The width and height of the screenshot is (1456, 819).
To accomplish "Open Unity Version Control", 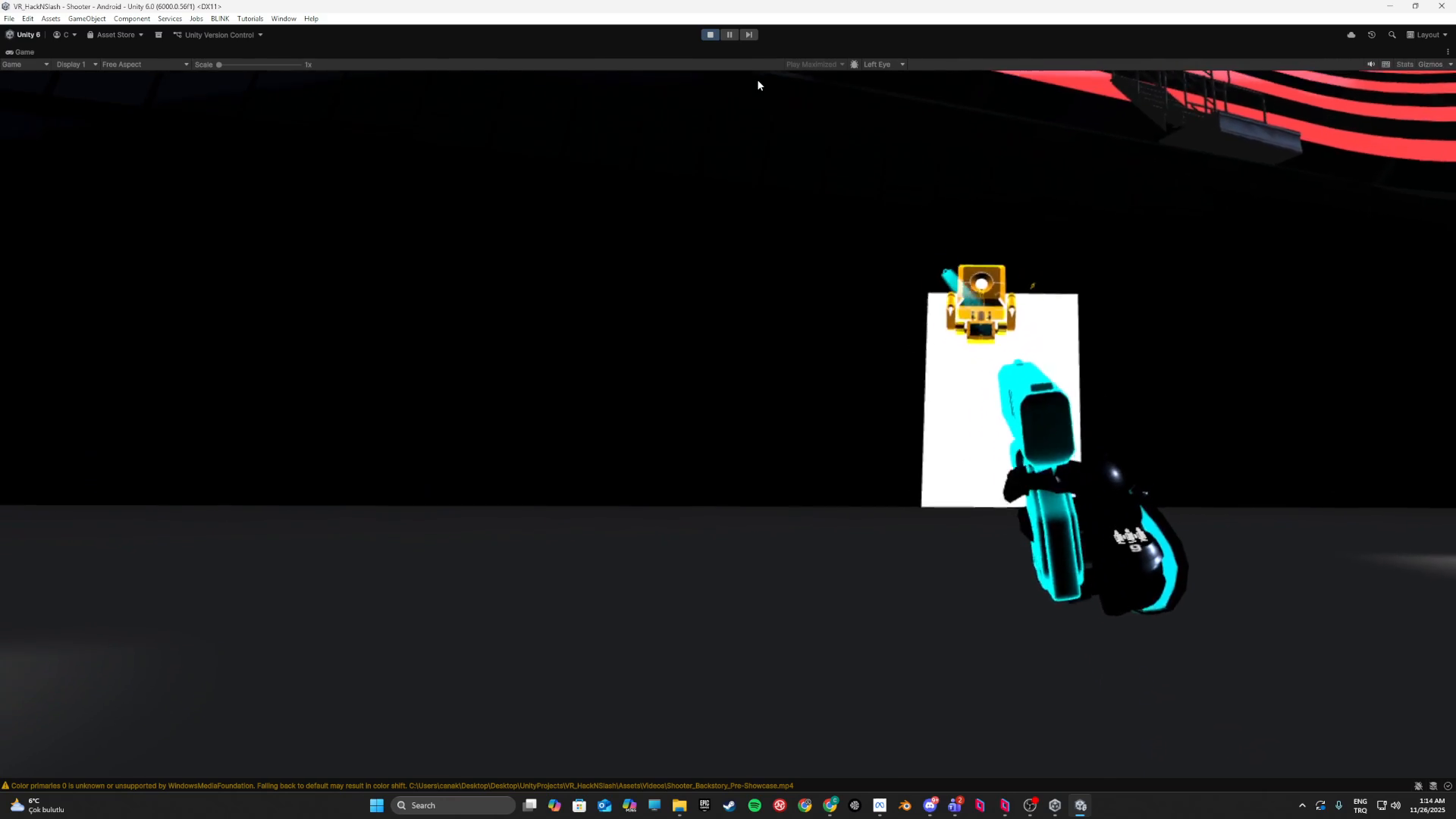I will tap(218, 35).
